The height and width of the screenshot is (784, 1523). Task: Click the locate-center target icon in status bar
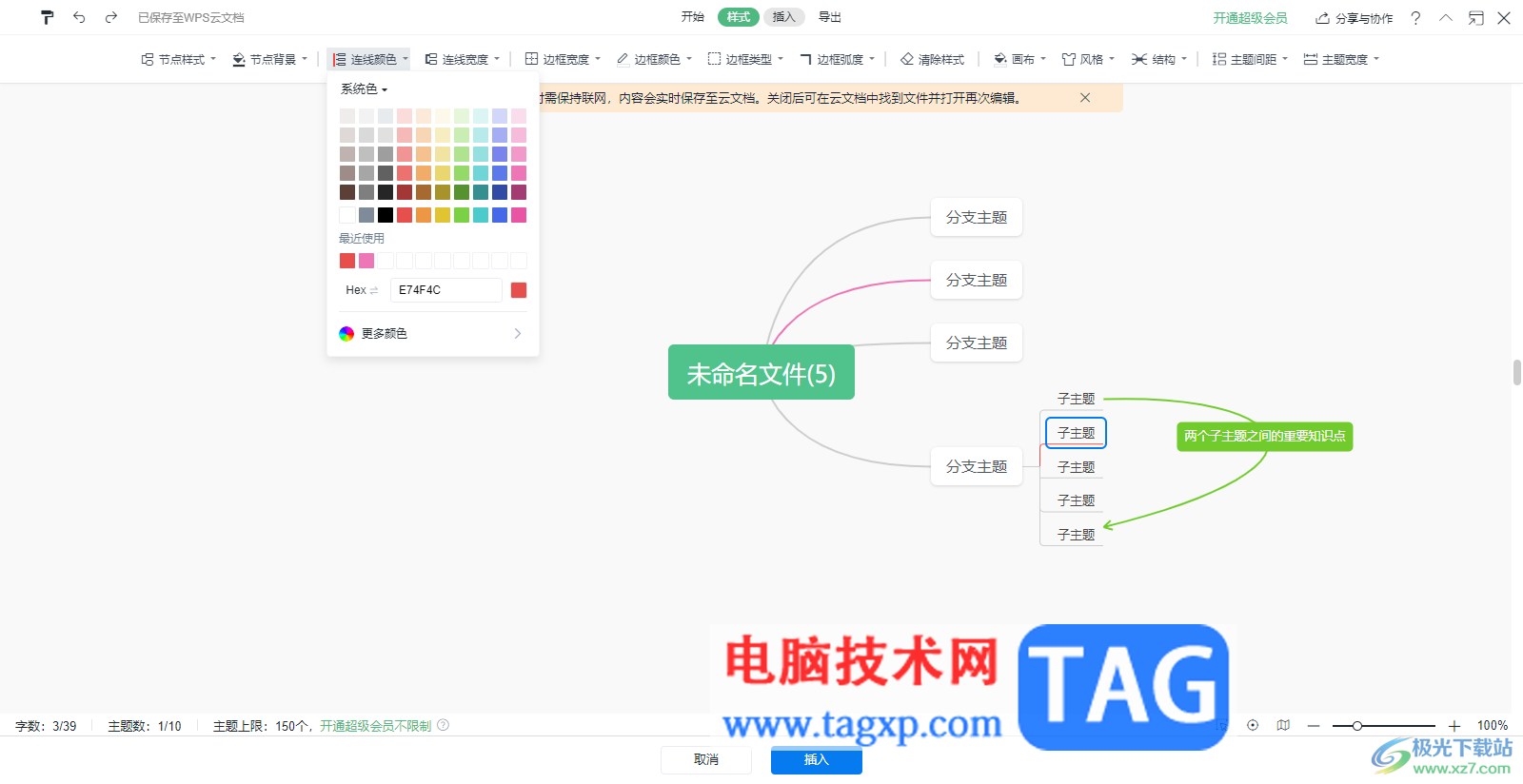coord(1253,725)
